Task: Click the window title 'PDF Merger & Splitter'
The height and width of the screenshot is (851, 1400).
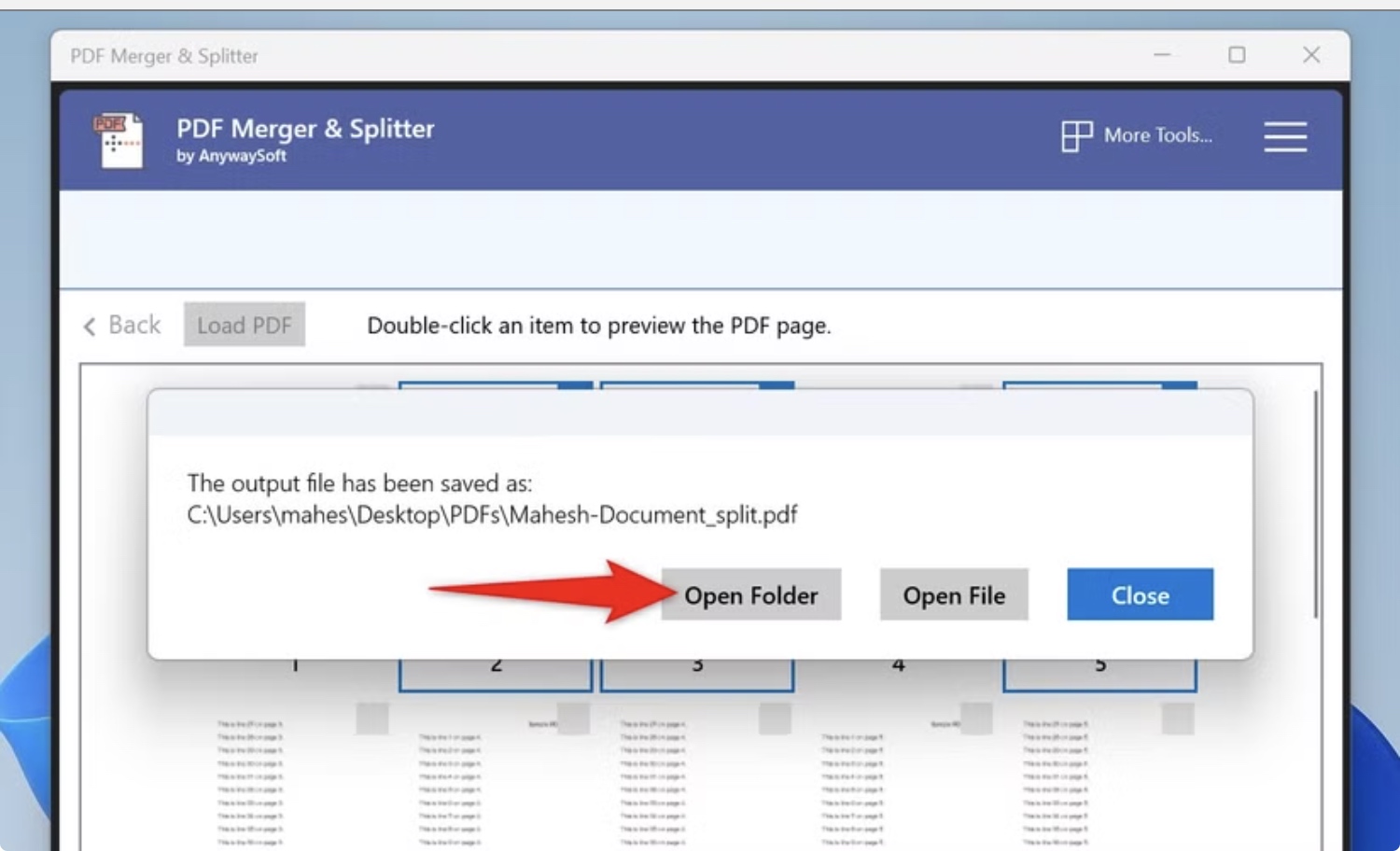Action: click(164, 56)
